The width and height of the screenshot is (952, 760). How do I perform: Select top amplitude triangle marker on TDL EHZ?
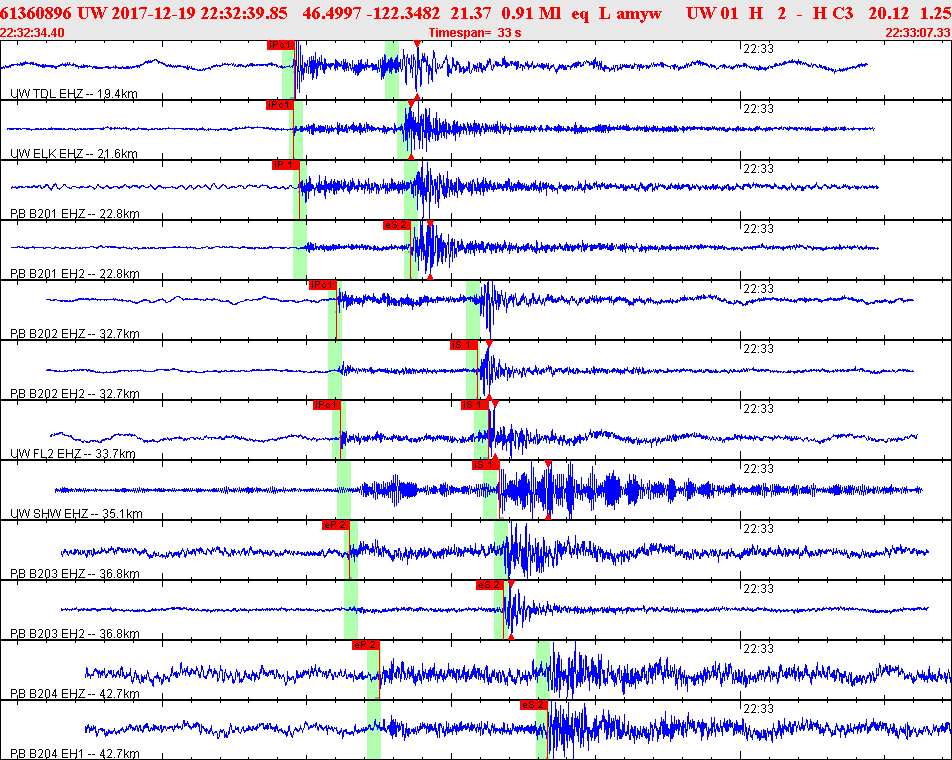coord(417,44)
